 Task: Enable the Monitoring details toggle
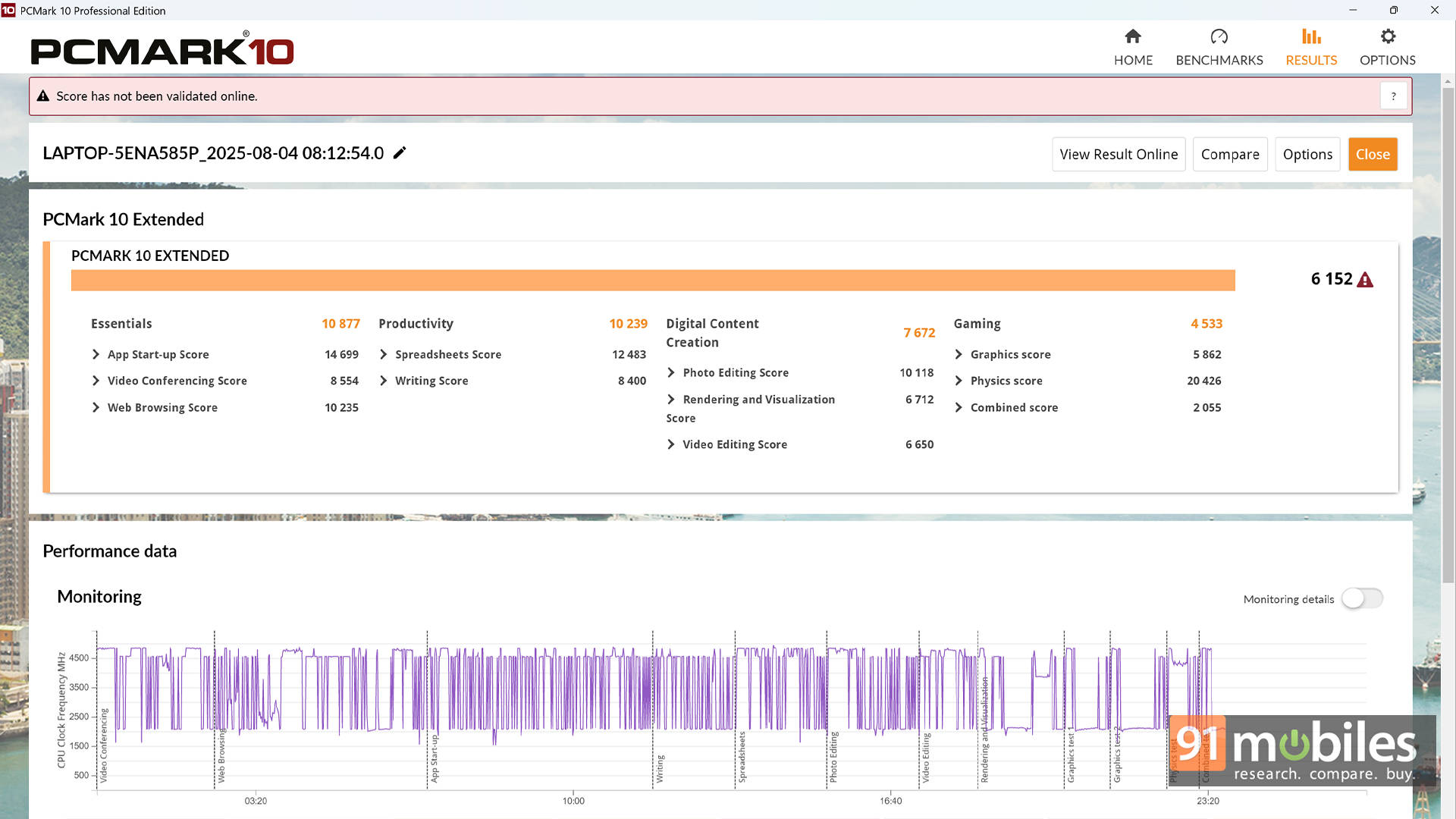1362,598
